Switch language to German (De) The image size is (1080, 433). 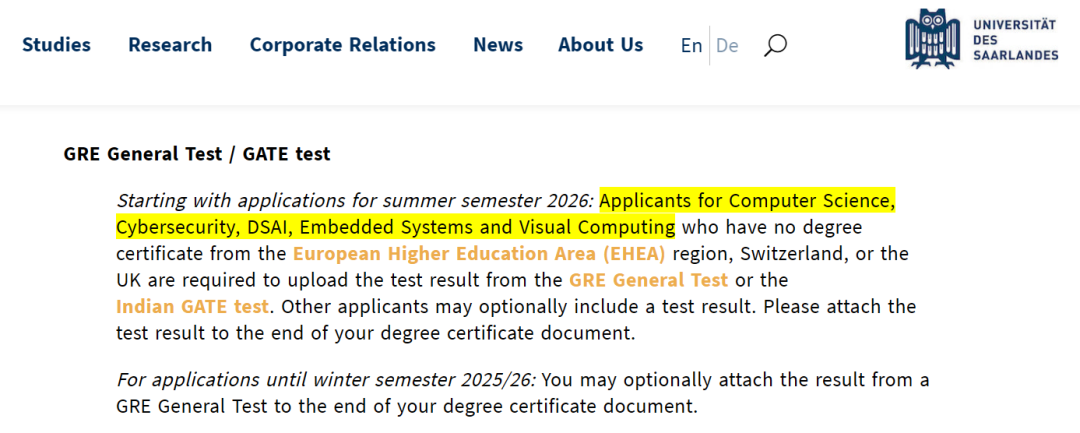[727, 45]
